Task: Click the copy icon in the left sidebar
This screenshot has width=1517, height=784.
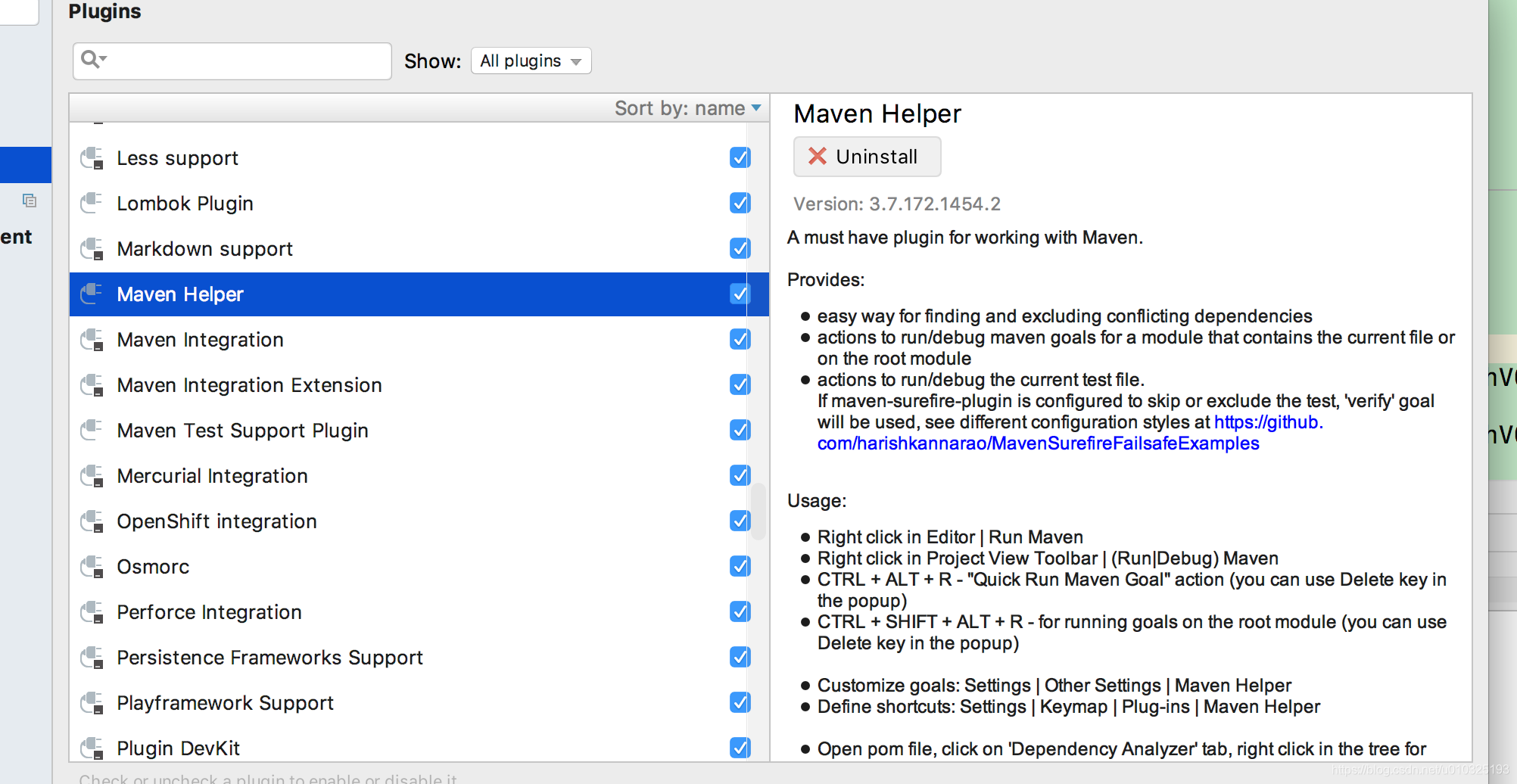Action: point(30,201)
